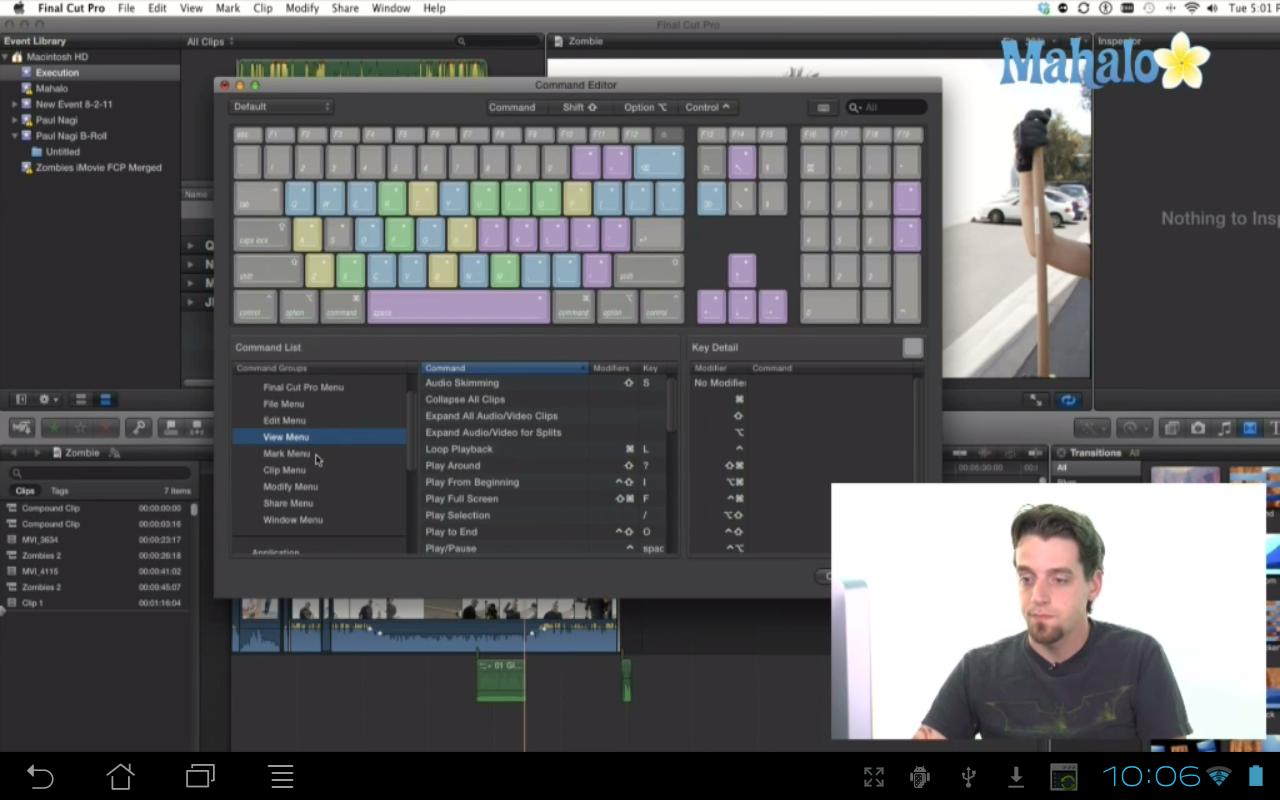Select the Play Full Screen command
The width and height of the screenshot is (1280, 800).
(544, 499)
